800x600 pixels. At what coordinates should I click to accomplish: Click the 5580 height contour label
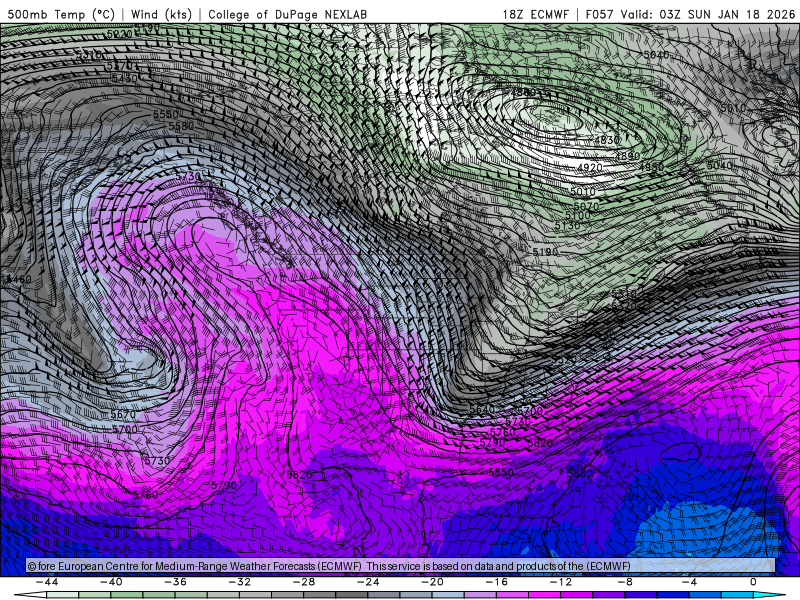tap(181, 126)
